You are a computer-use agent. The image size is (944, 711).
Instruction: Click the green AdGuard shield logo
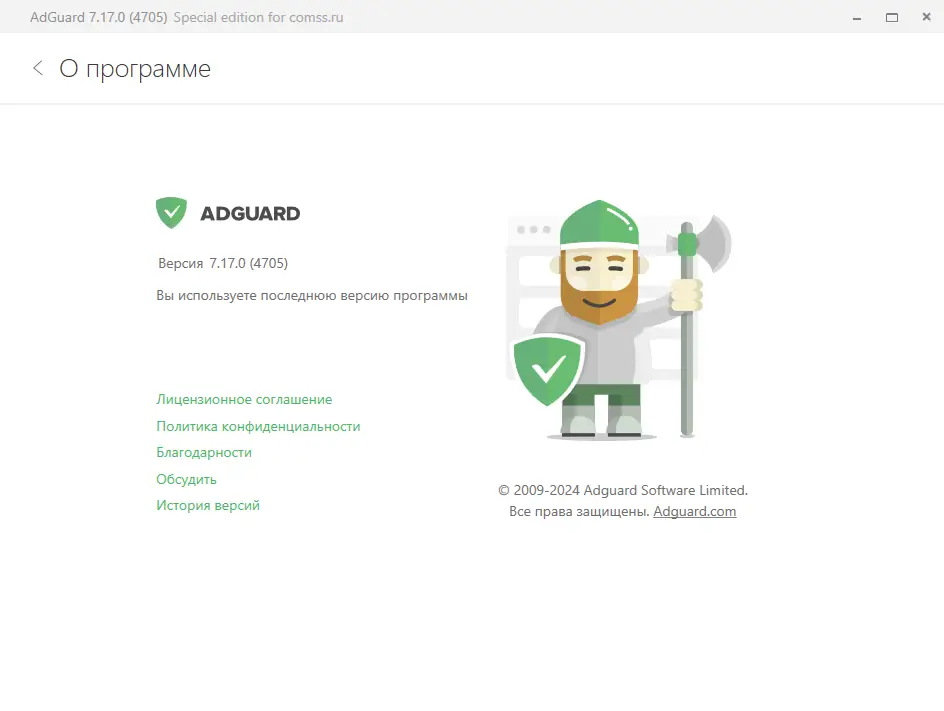[171, 213]
